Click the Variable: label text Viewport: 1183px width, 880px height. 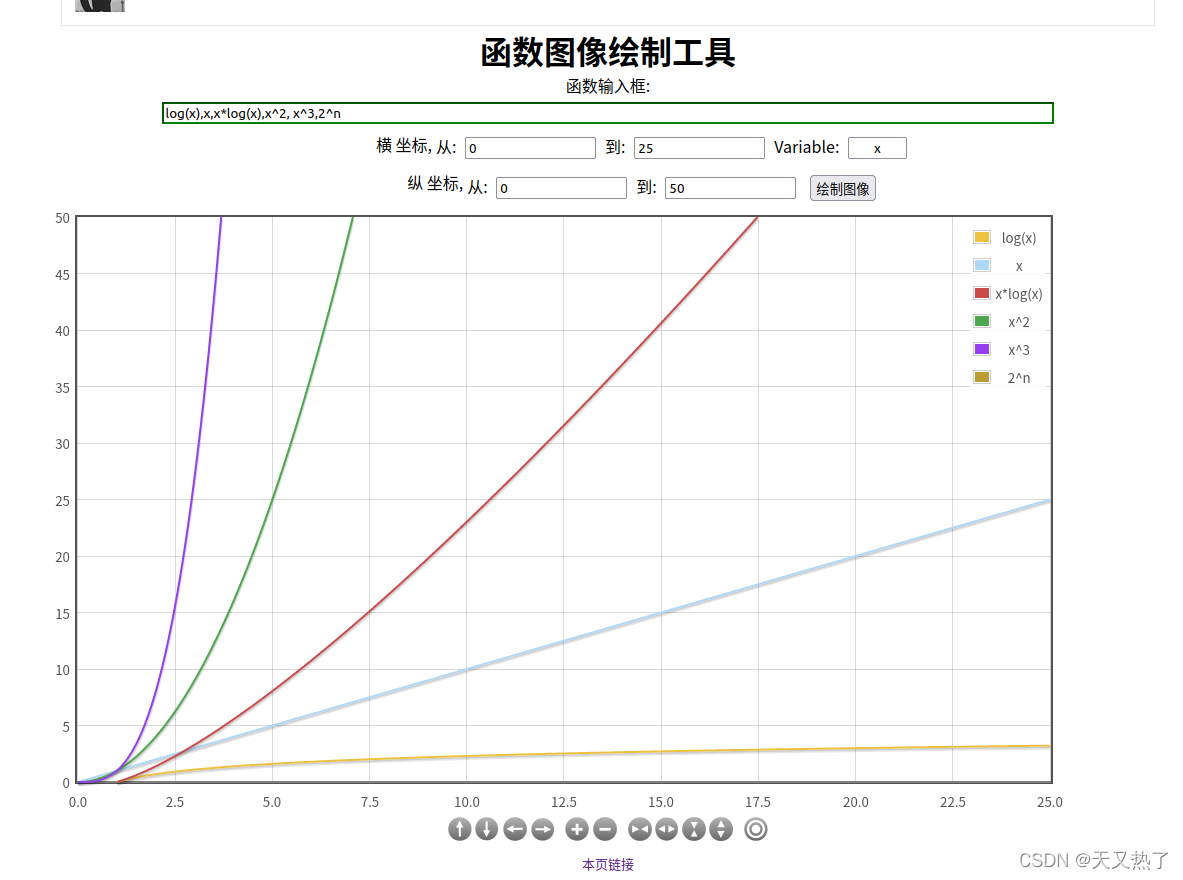tap(807, 147)
